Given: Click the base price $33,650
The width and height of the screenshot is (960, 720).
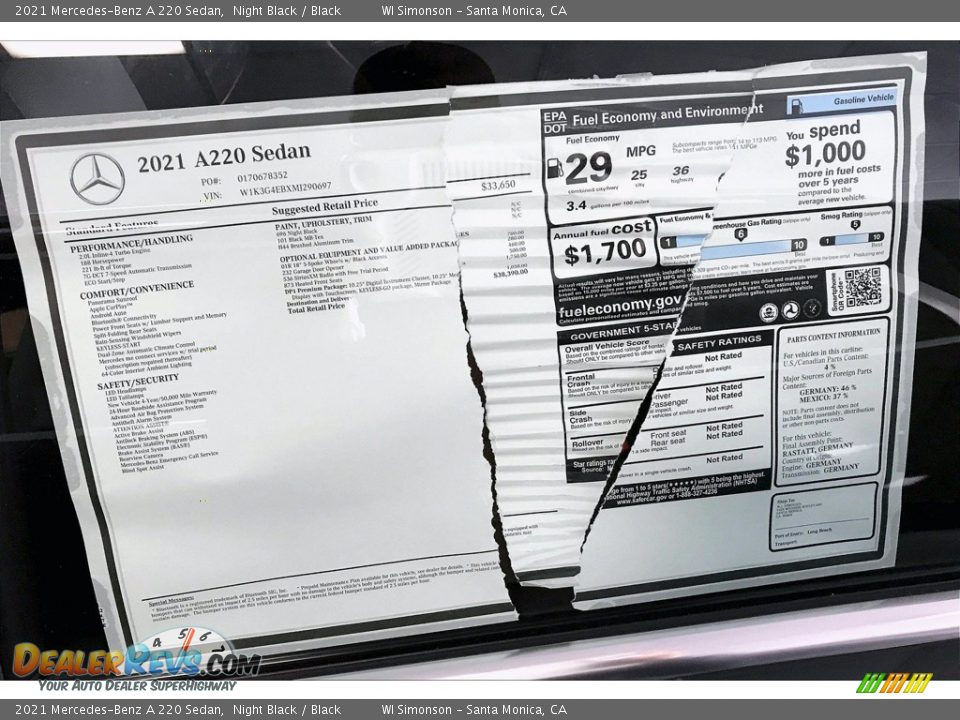Looking at the screenshot, I should point(498,185).
